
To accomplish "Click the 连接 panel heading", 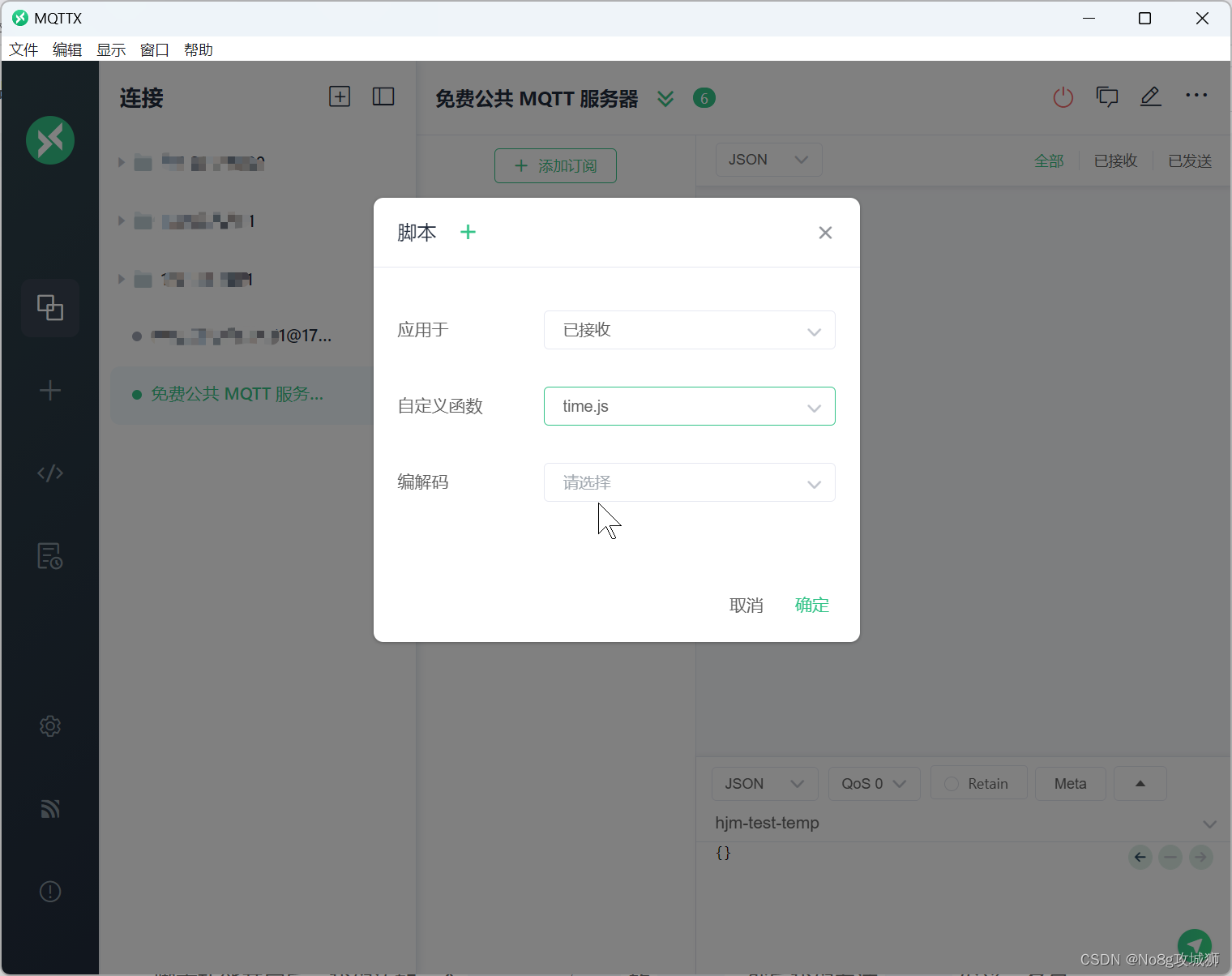I will click(142, 98).
